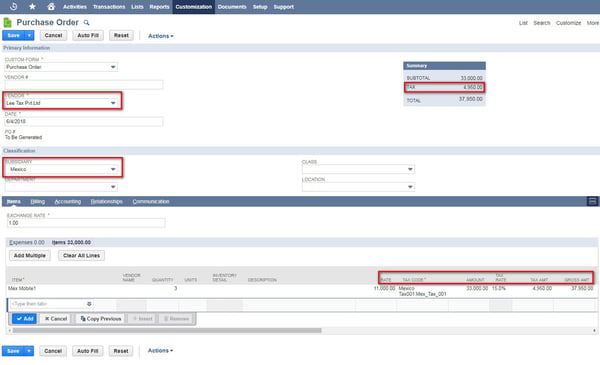Switch to the Communication subtab

(151, 202)
